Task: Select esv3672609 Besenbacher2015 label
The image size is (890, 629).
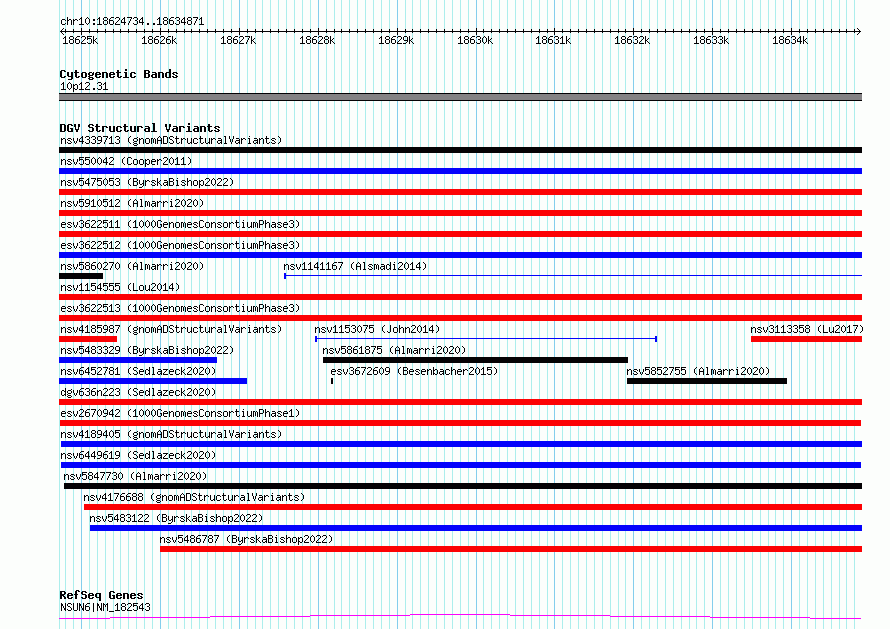Action: 414,371
